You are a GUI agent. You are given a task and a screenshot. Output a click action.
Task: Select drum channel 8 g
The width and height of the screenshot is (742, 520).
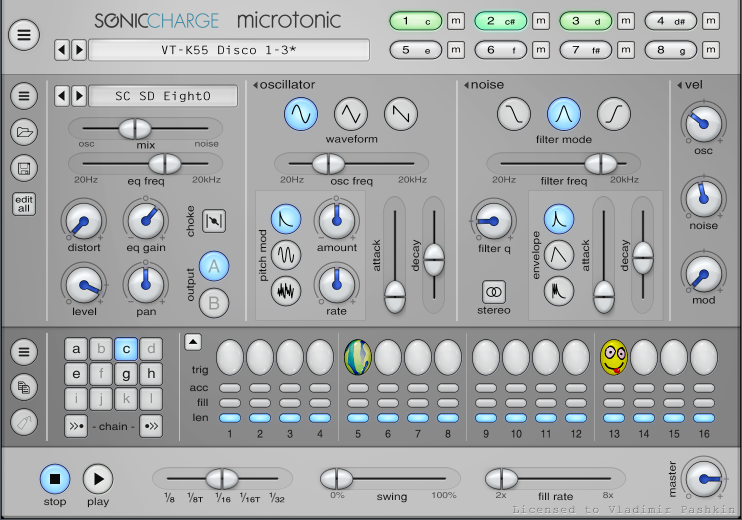tap(671, 50)
